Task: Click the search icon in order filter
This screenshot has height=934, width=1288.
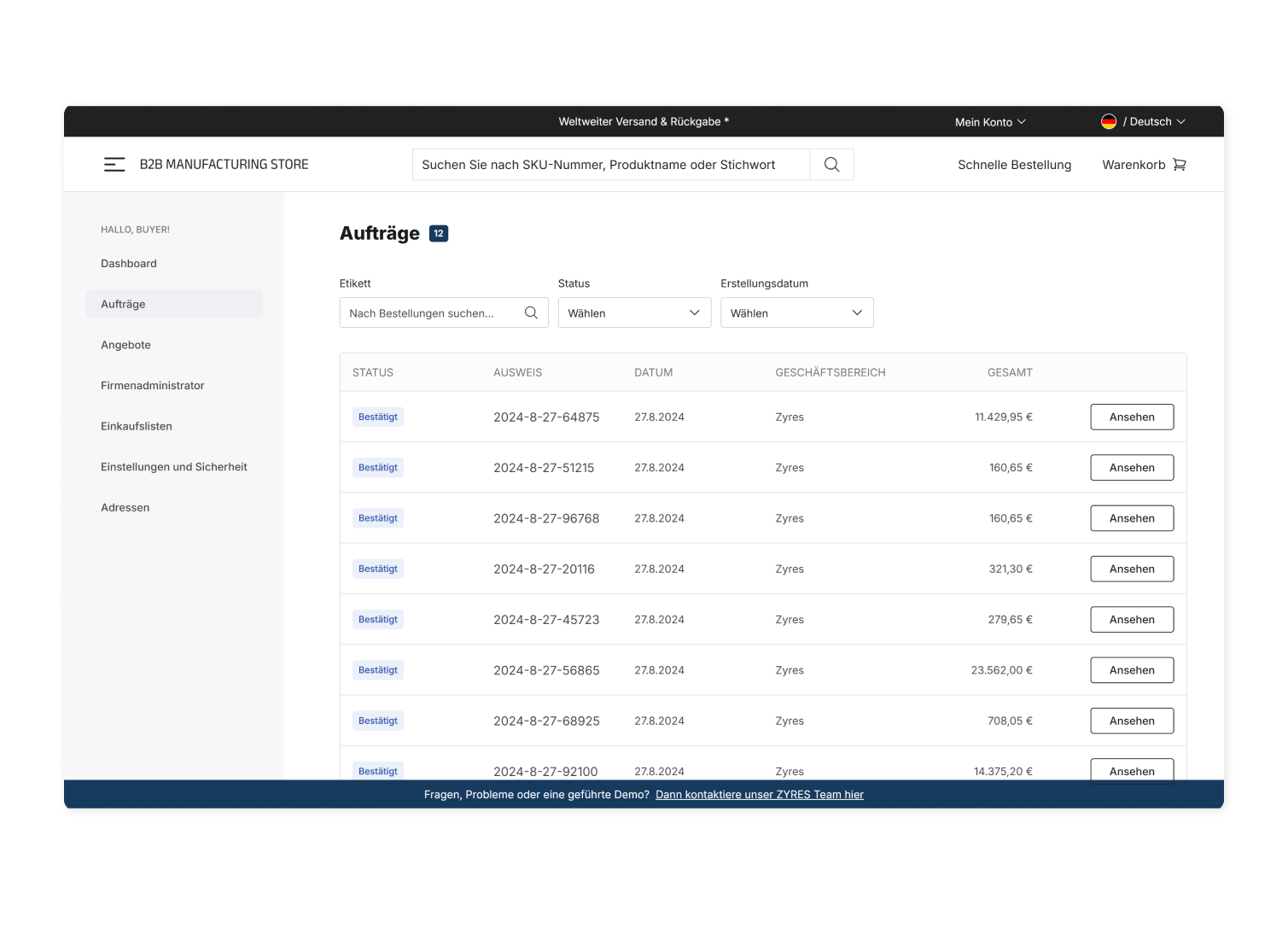Action: click(x=531, y=313)
